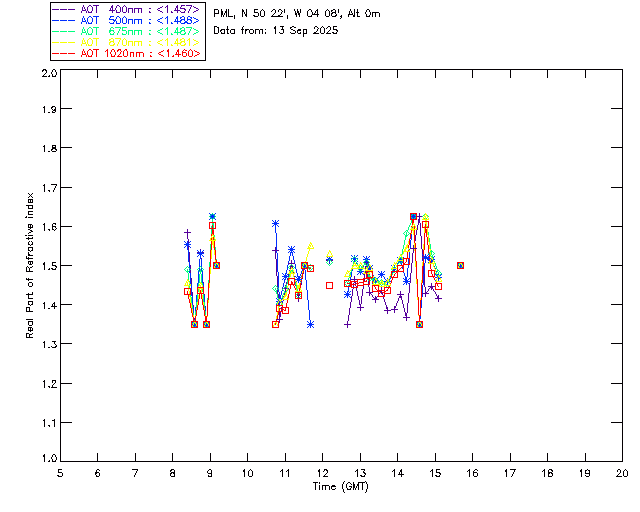
Task: Click the x-axis tick label 11
Action: (x=285, y=473)
